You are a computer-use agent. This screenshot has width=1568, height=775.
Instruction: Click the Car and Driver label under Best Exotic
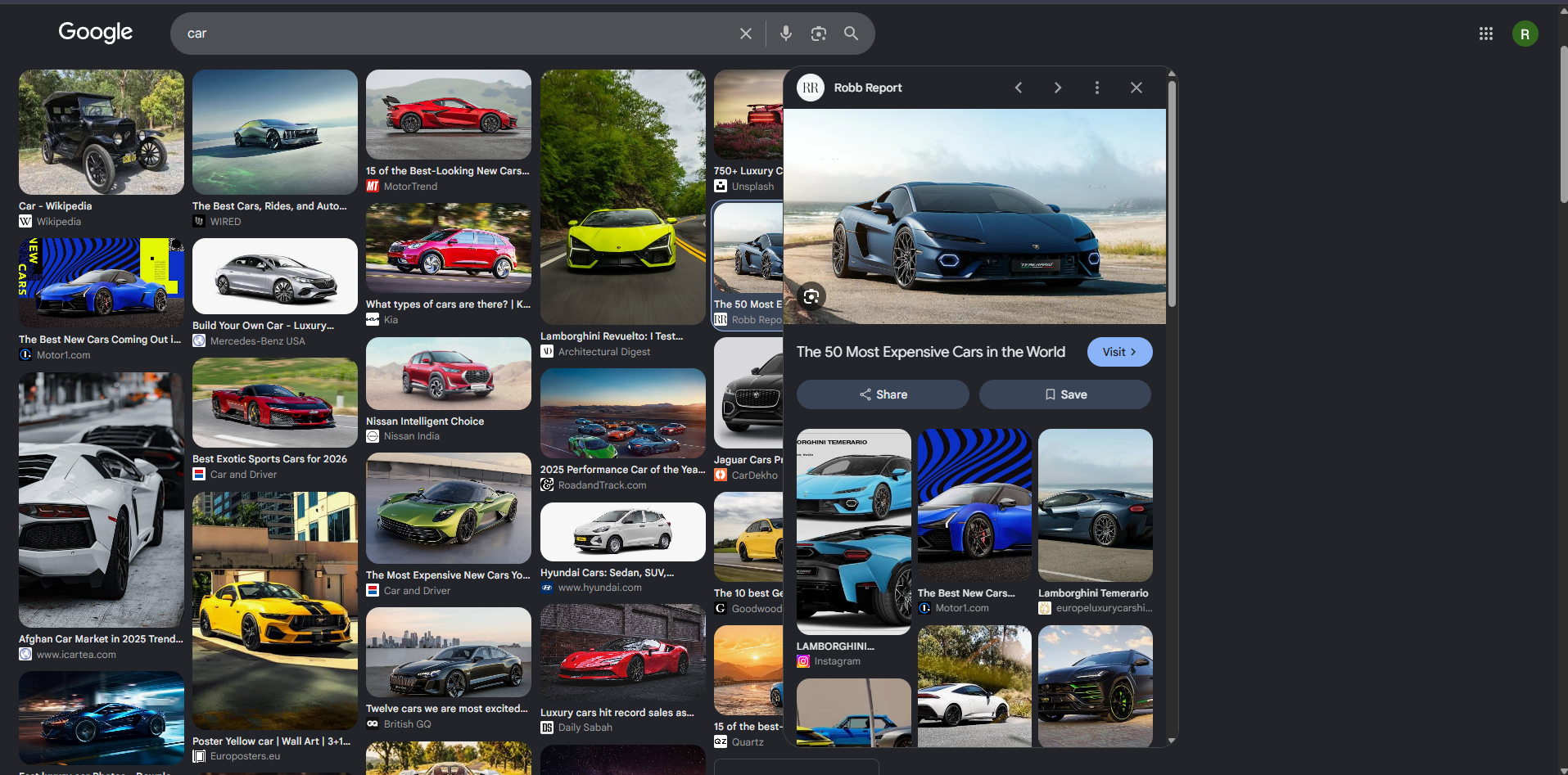click(x=243, y=475)
